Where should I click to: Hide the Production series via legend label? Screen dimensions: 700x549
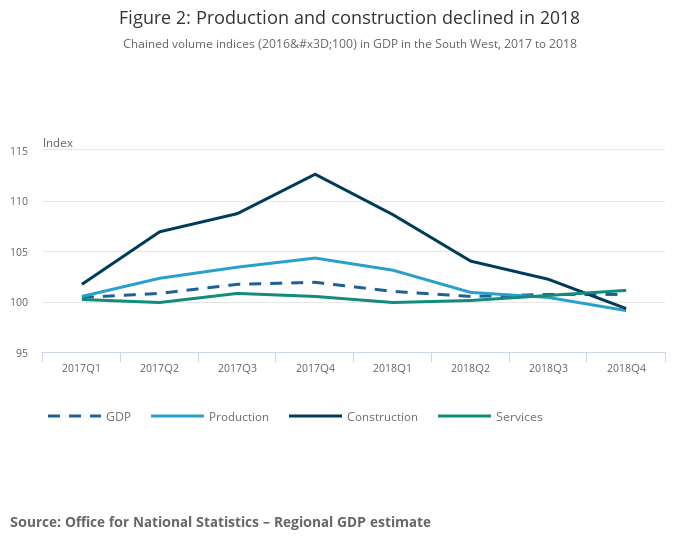tap(238, 416)
